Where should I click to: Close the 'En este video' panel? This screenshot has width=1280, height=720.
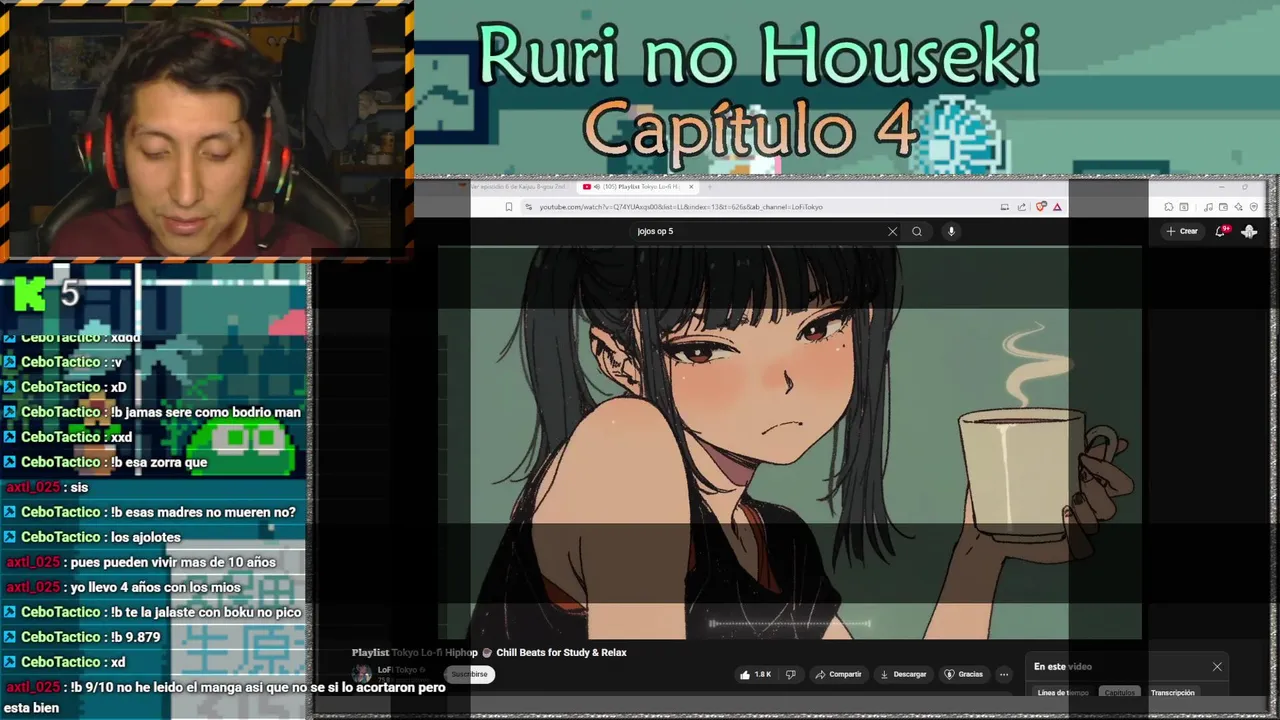tap(1217, 667)
